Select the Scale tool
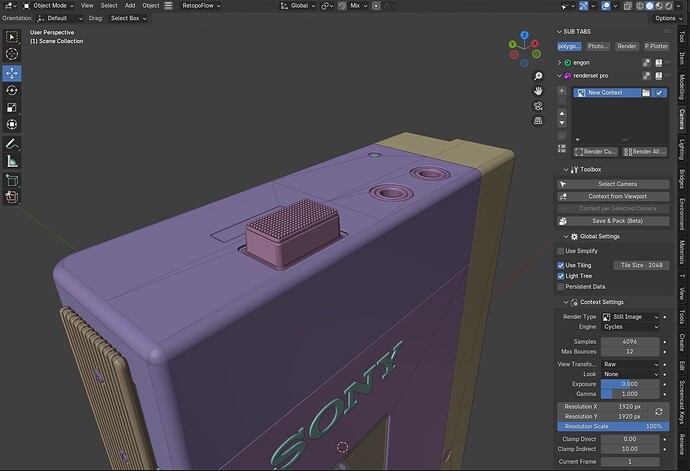 click(12, 107)
